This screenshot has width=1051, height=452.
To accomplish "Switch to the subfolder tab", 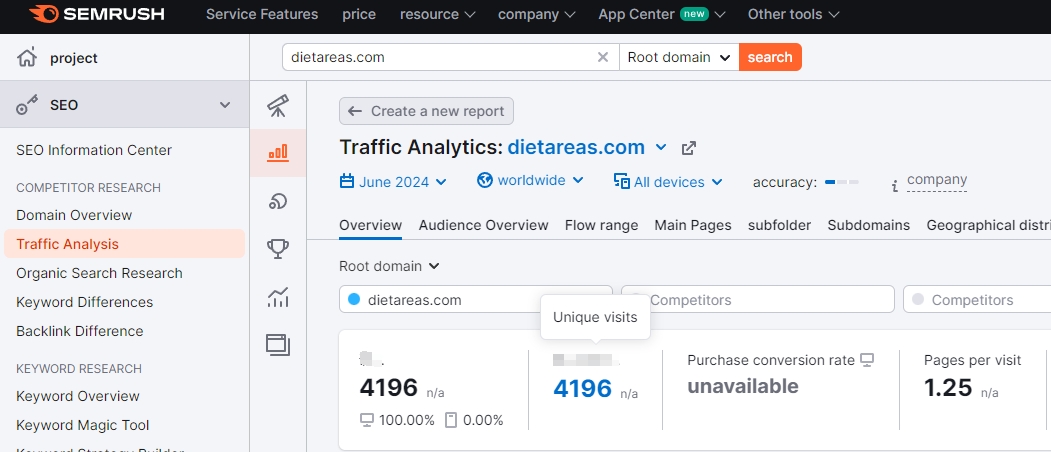I will point(780,225).
